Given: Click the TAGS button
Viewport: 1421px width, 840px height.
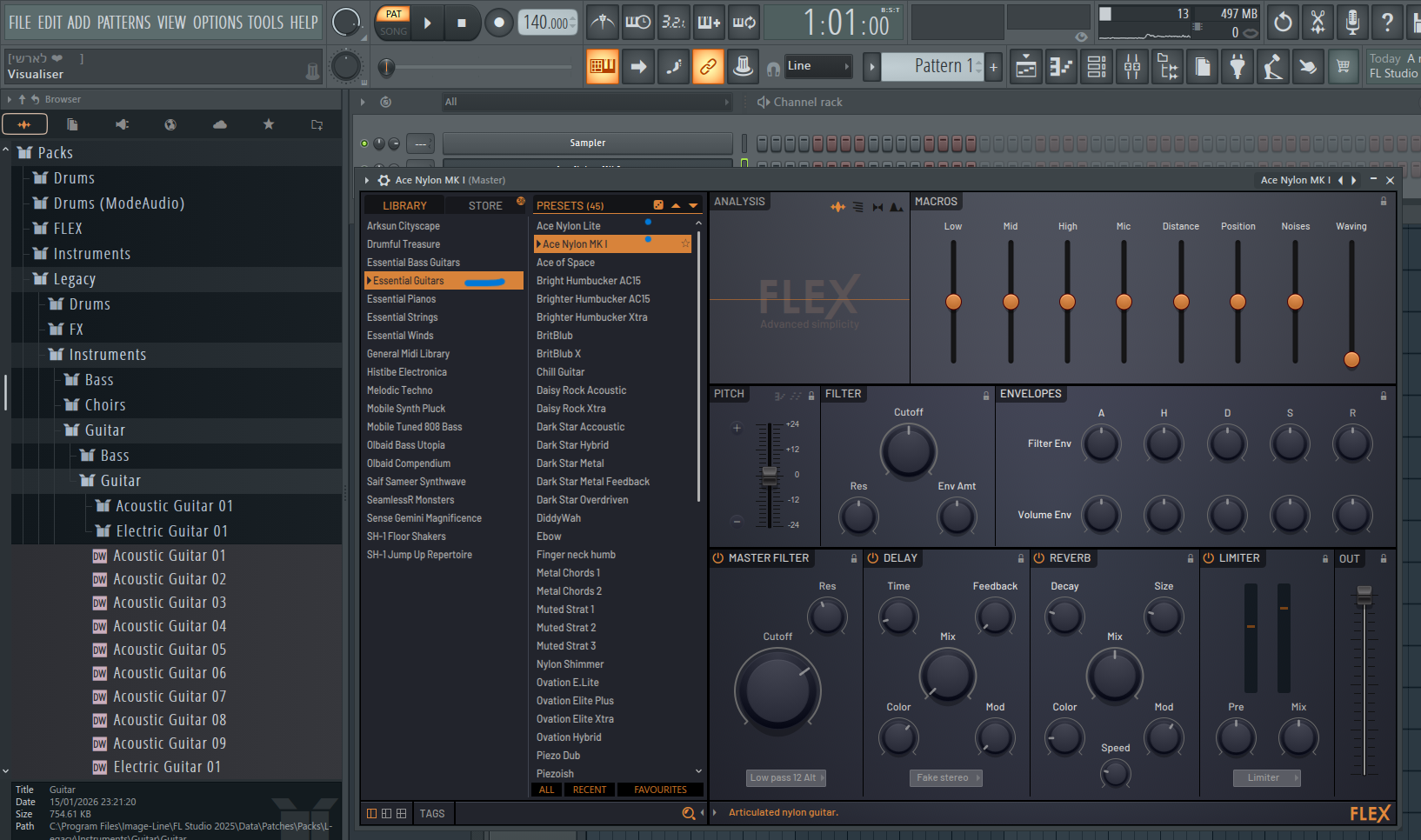Looking at the screenshot, I should pyautogui.click(x=432, y=814).
